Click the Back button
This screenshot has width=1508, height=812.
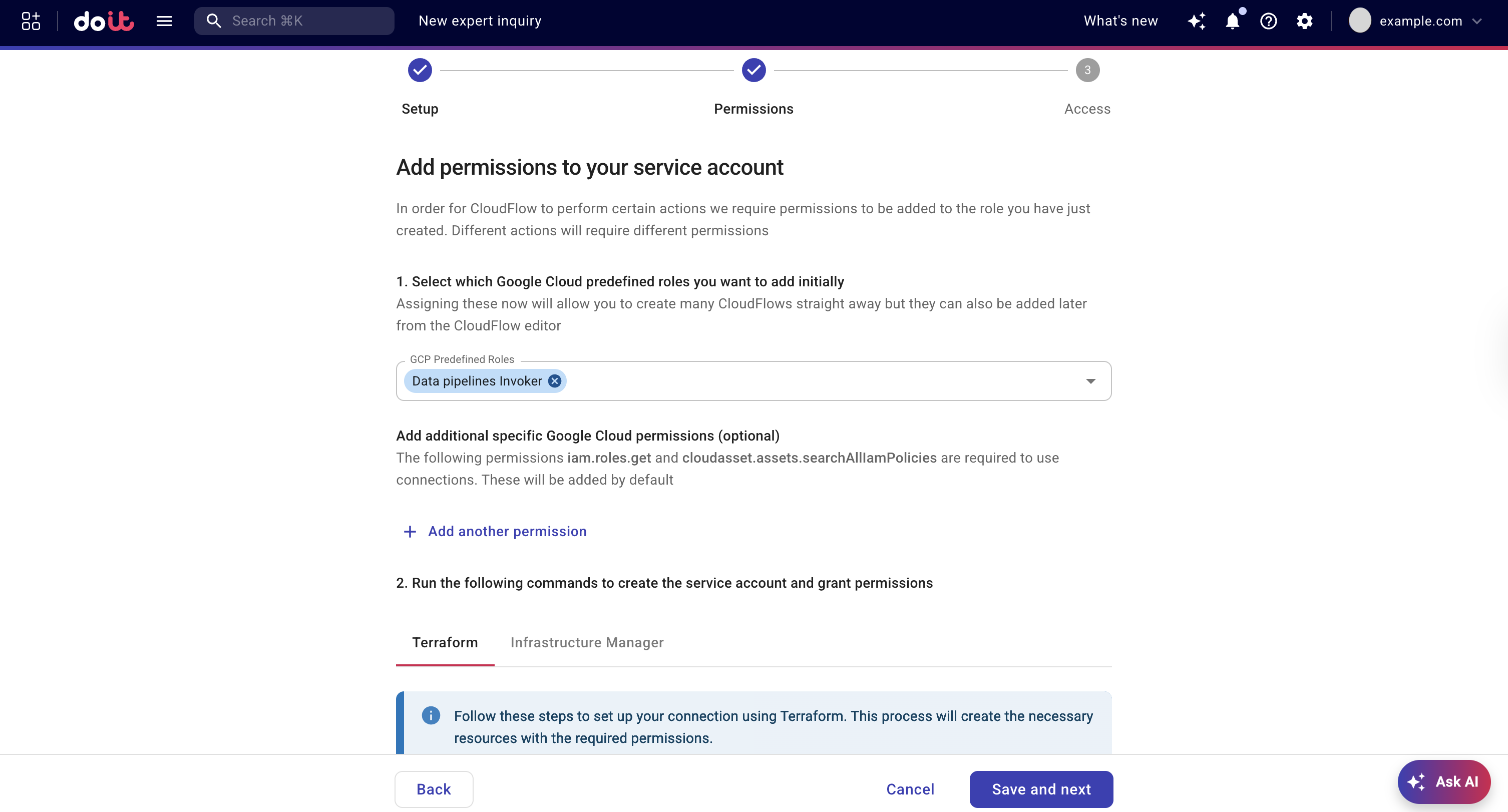click(x=433, y=789)
